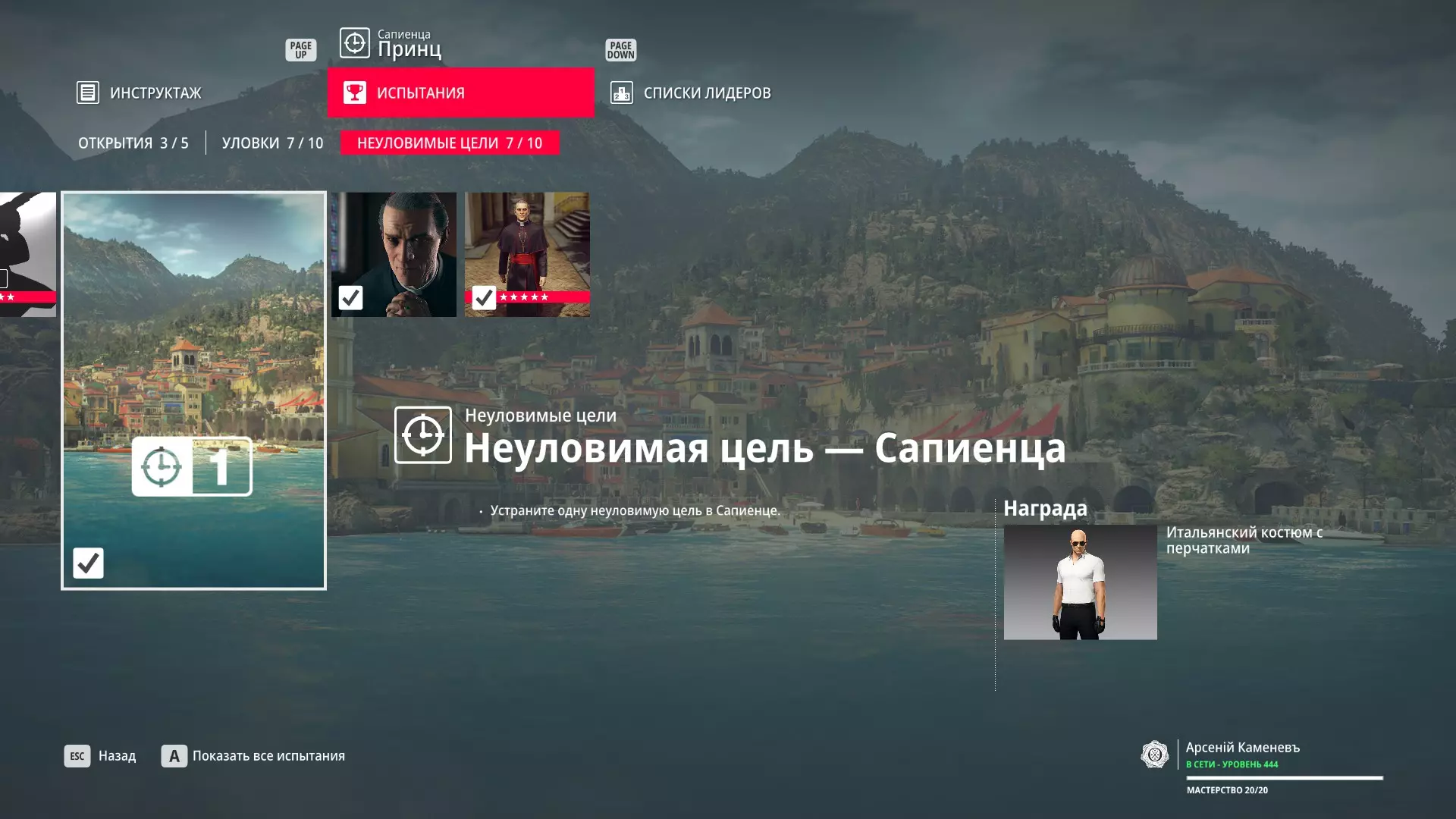Select the Открытия 3/5 category

[133, 143]
